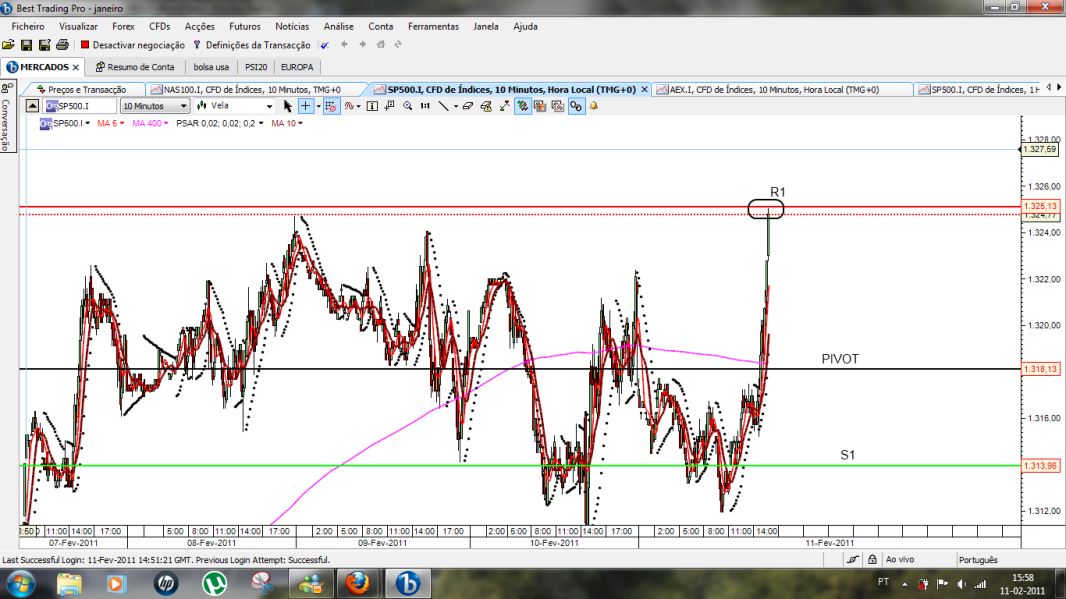Open the Preços e Transacção chart tab
Viewport: 1066px width, 599px height.
click(82, 89)
